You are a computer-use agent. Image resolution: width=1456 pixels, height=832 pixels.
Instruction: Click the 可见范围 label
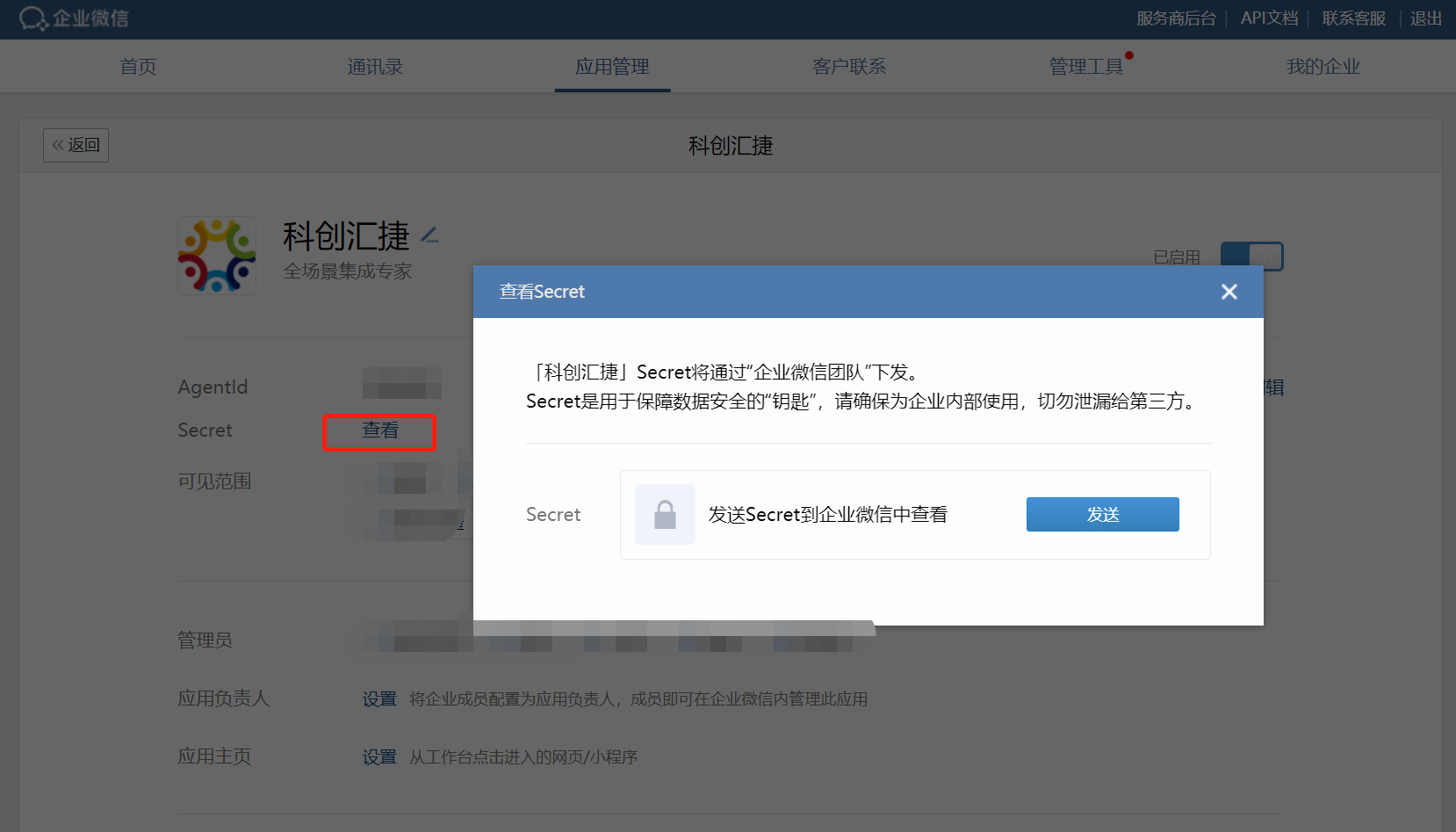coord(214,481)
